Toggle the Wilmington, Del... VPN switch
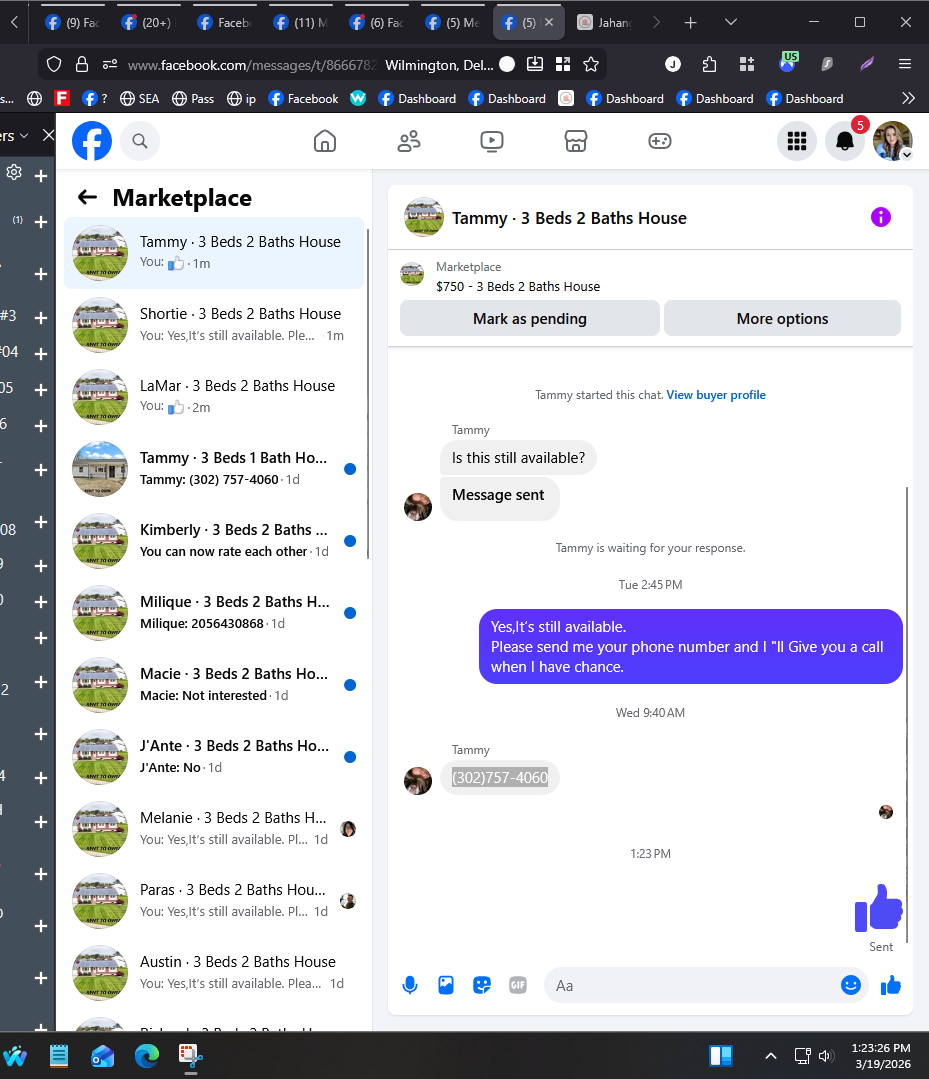 coord(507,65)
